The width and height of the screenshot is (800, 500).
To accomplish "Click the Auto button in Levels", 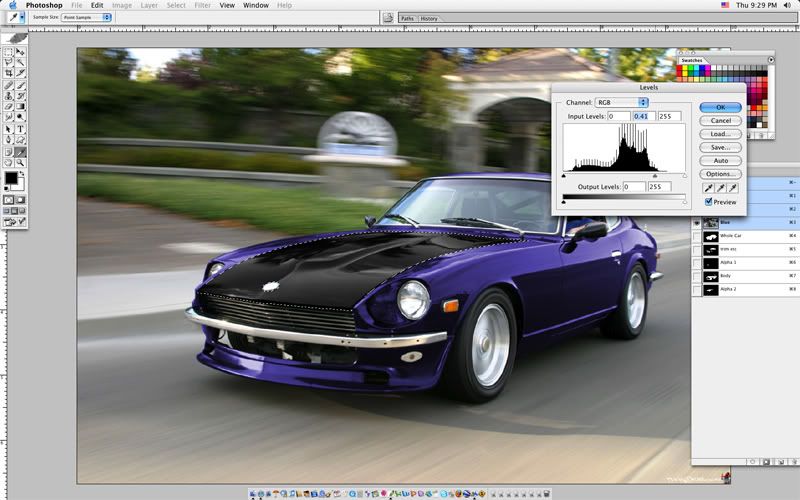I will [720, 160].
